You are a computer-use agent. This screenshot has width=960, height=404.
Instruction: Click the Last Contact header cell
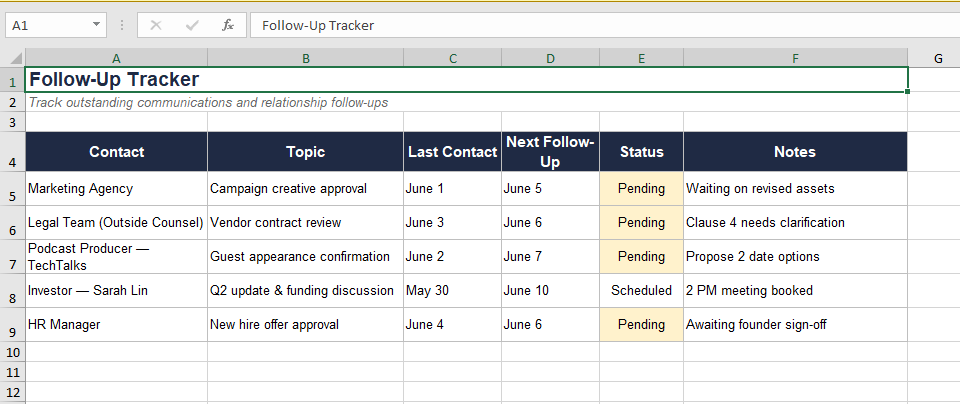point(452,151)
